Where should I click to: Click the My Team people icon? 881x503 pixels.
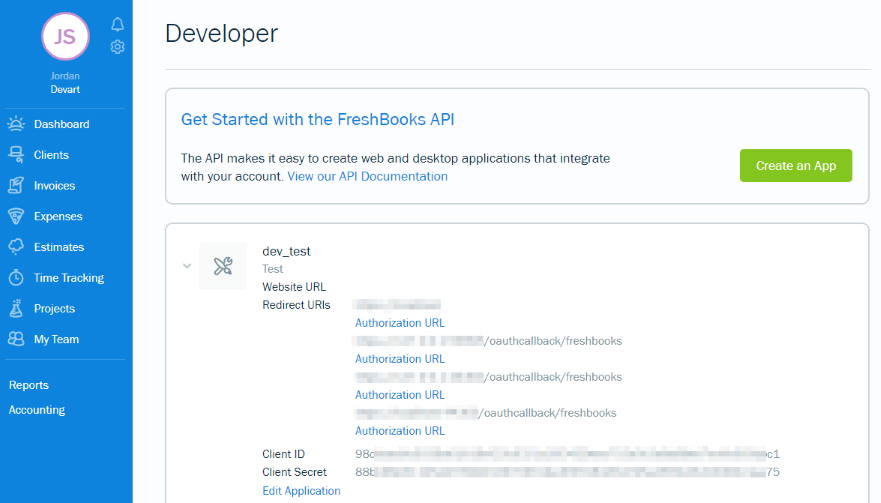[16, 339]
